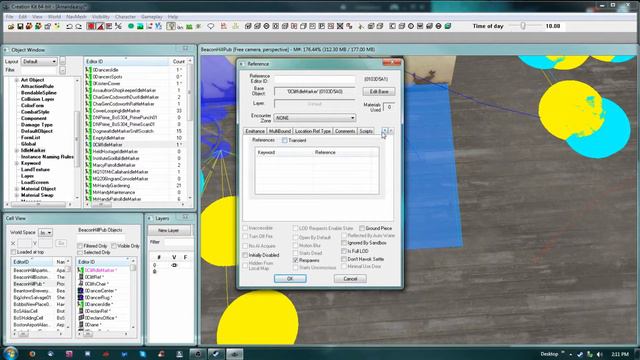Switch to the Emittance tab
This screenshot has height=360, width=640.
click(255, 131)
